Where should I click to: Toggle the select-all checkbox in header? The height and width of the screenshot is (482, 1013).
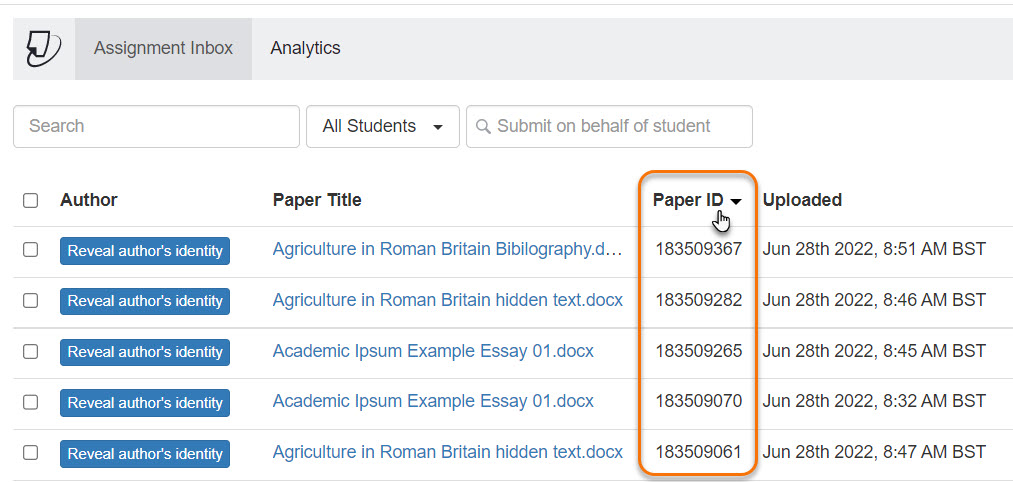pos(30,201)
